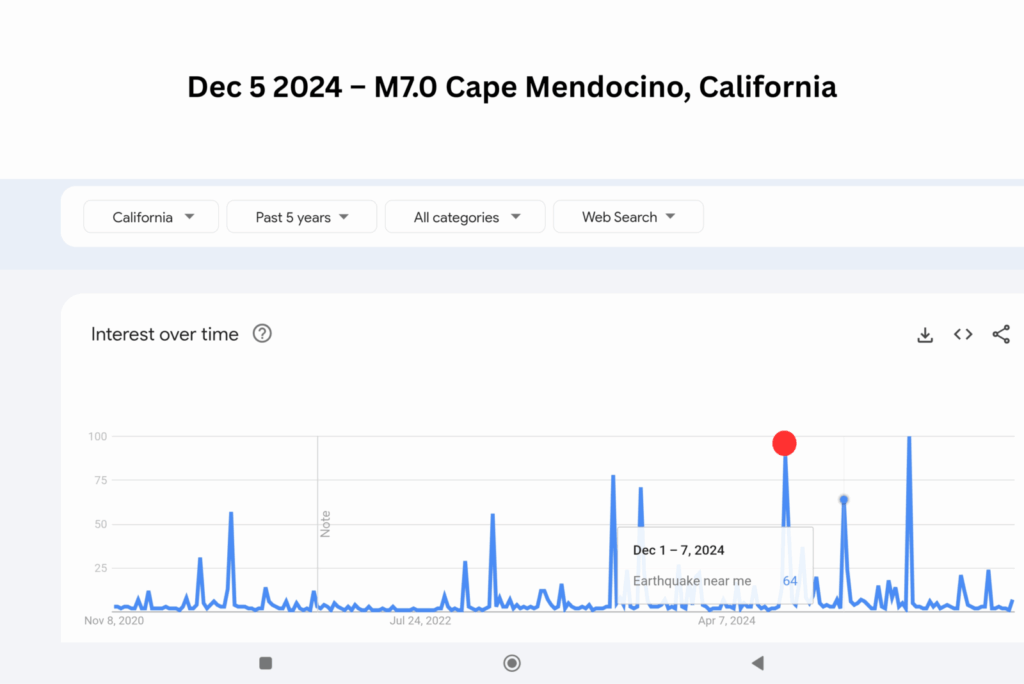Tap the Android recent apps square
Viewport: 1024px width, 684px height.
(x=266, y=663)
